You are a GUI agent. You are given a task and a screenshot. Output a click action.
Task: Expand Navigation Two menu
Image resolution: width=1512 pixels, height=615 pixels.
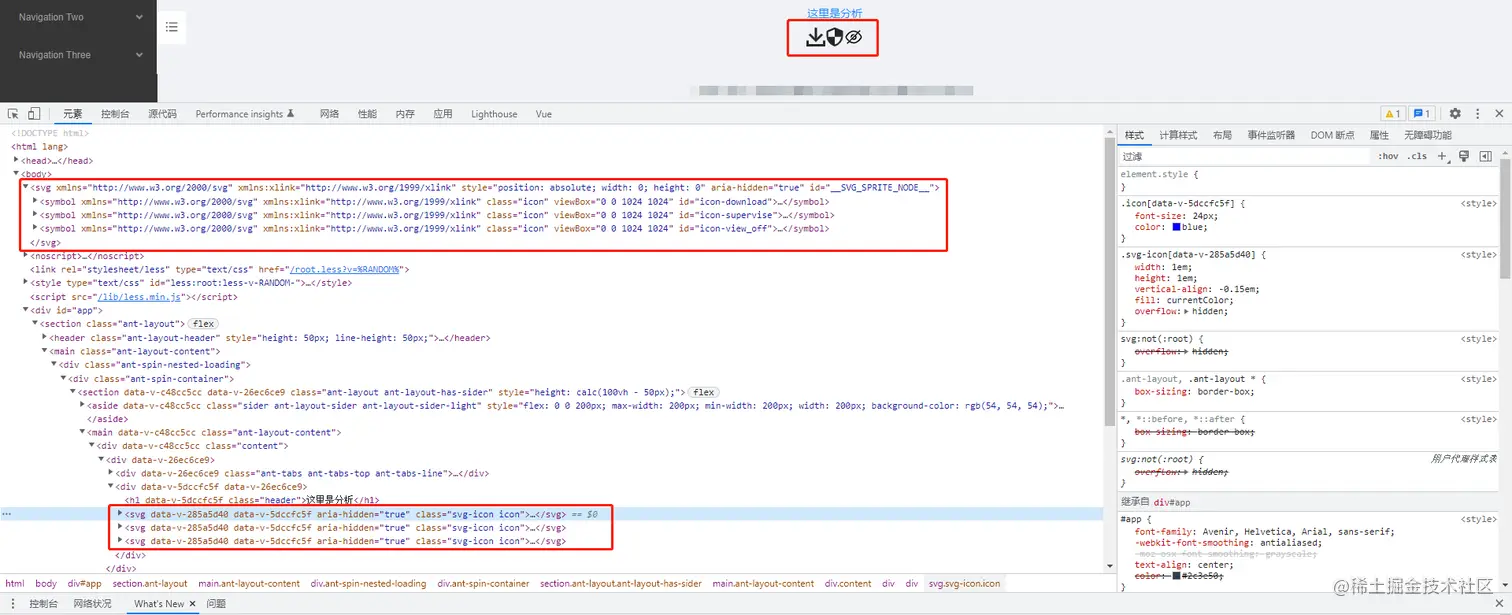pyautogui.click(x=78, y=17)
